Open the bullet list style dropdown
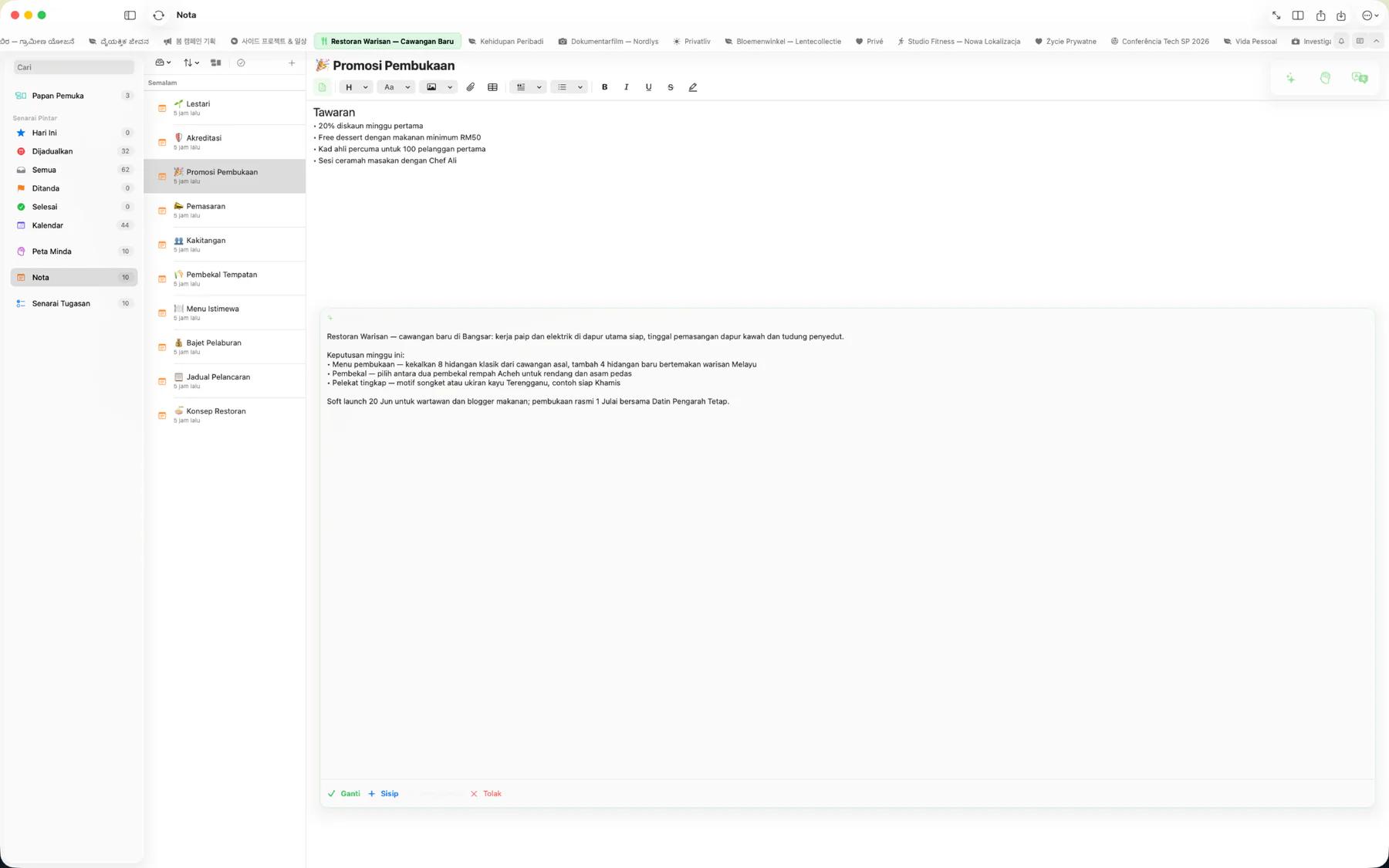 [x=569, y=87]
